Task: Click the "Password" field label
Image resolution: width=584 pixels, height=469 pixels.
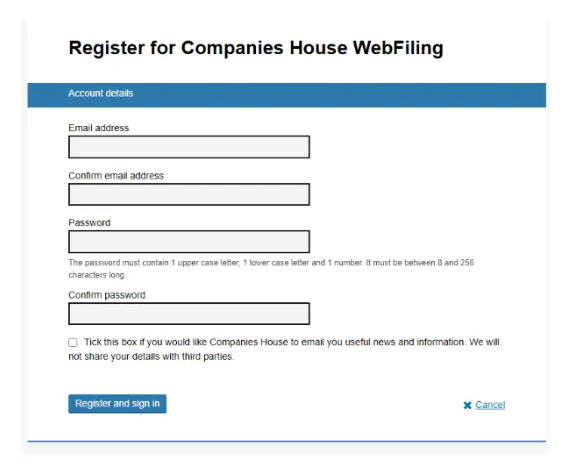Action: click(x=89, y=223)
